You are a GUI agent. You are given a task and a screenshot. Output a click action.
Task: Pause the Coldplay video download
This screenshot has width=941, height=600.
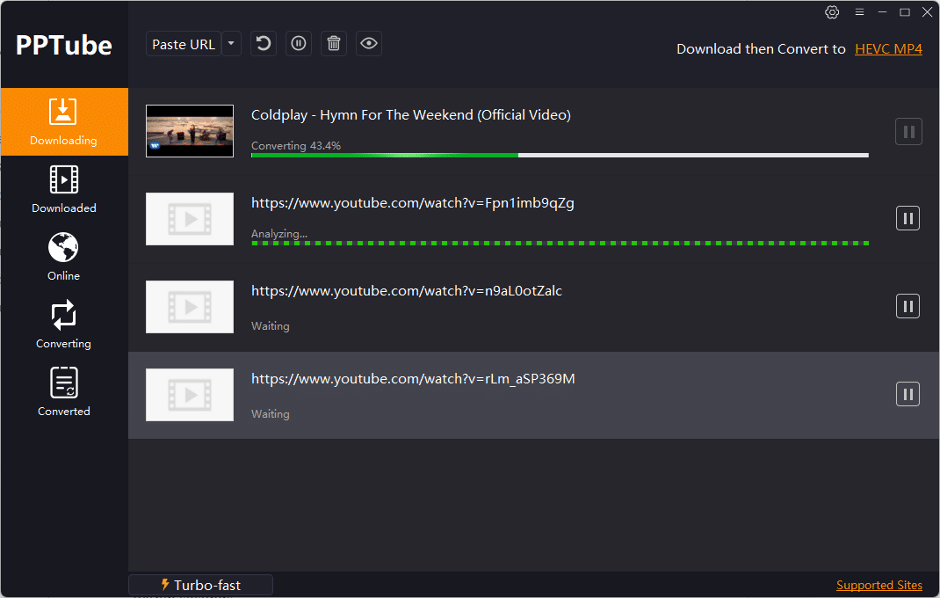910,131
